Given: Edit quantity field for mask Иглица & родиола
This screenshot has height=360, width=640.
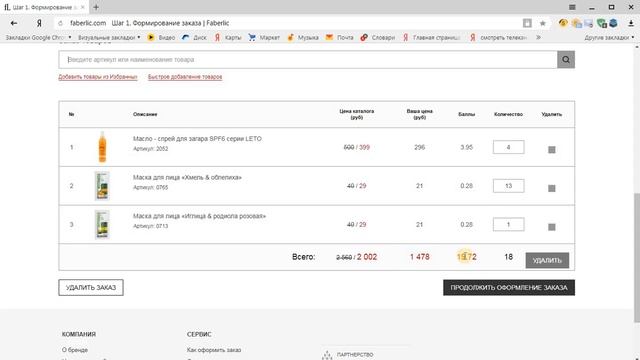Looking at the screenshot, I should [x=508, y=224].
